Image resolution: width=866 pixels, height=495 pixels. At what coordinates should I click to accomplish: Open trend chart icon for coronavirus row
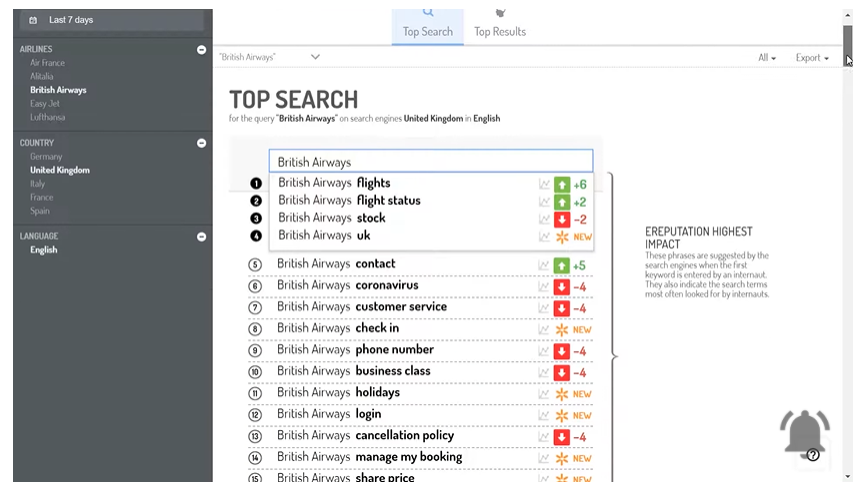[544, 287]
